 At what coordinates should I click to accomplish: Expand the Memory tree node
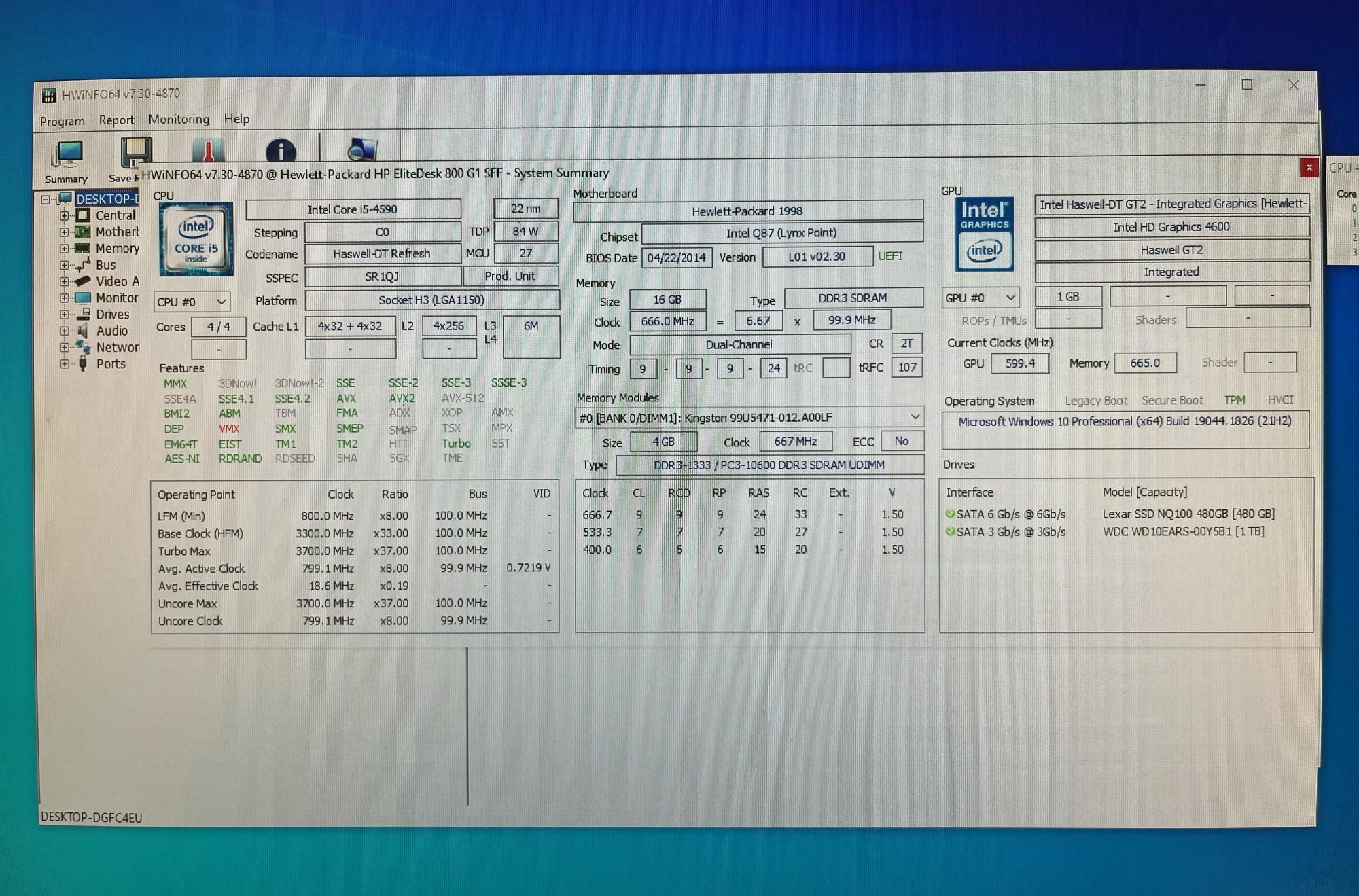(64, 249)
